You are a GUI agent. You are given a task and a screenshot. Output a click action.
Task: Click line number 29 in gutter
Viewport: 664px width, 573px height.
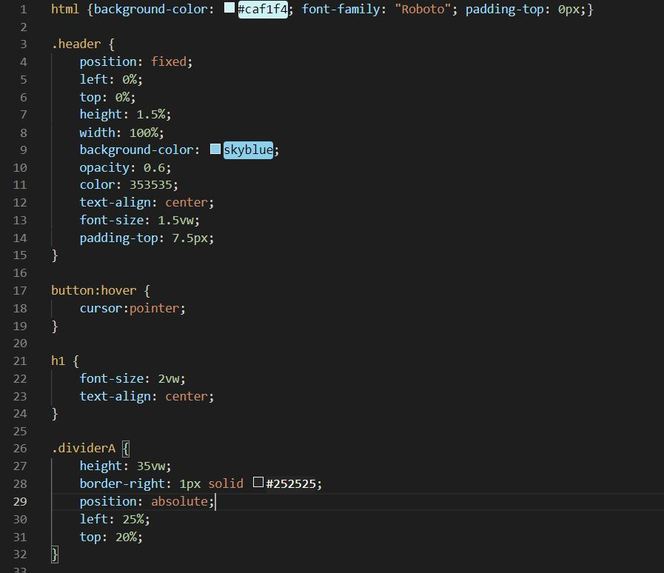pos(20,501)
